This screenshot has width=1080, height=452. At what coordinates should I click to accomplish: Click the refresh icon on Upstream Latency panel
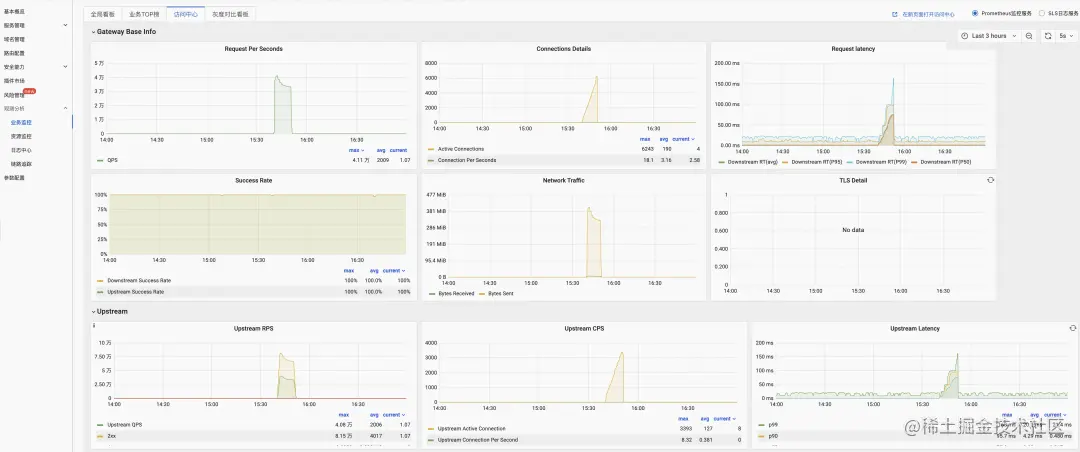1072,328
